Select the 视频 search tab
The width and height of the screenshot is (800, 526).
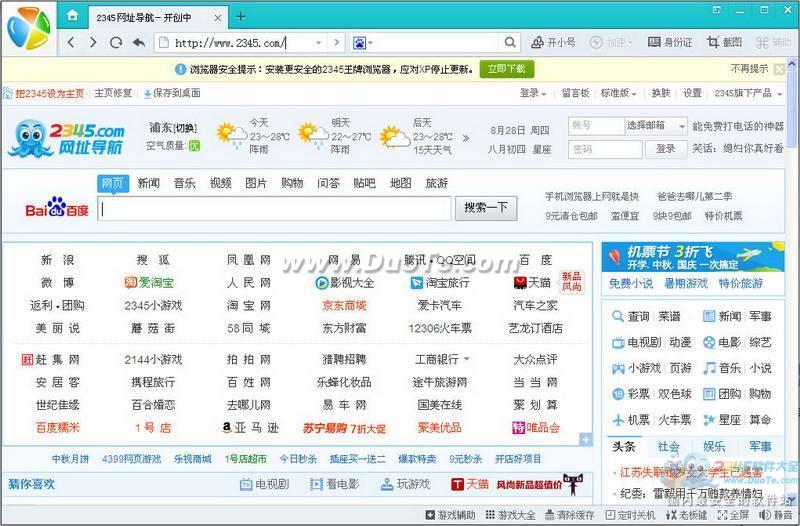pyautogui.click(x=220, y=183)
